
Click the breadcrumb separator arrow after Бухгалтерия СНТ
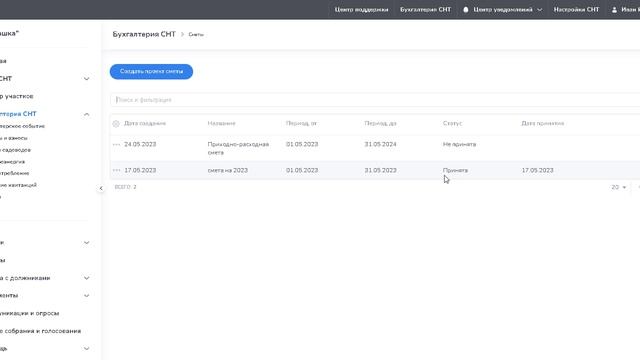coord(182,34)
